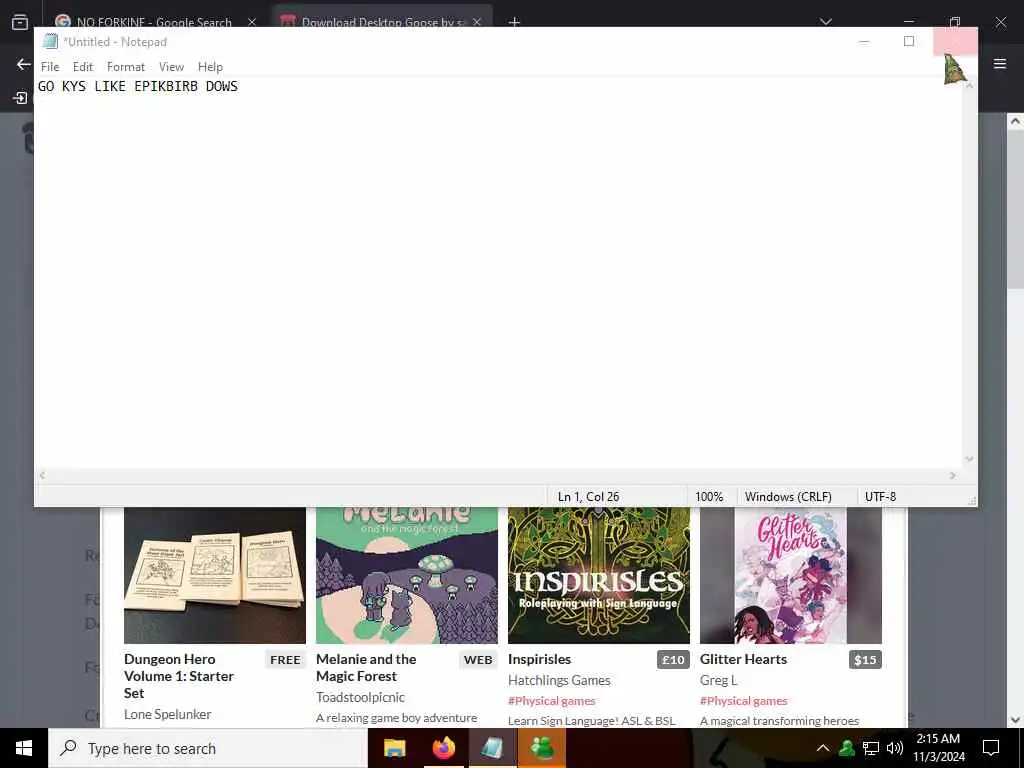Open a new browser tab

click(x=514, y=22)
